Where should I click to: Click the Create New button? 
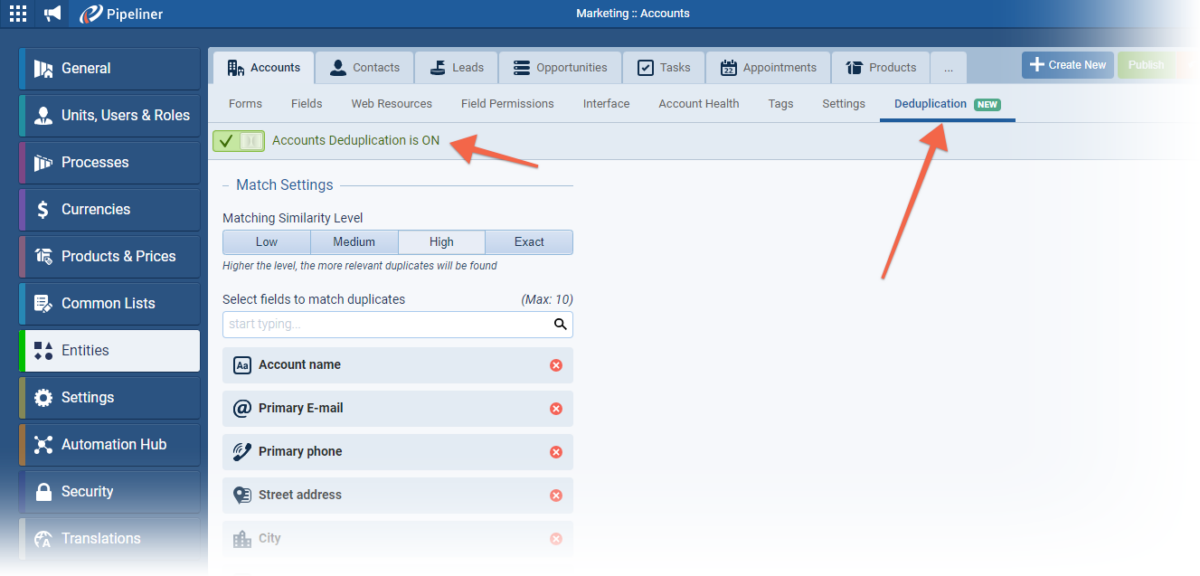(1067, 65)
